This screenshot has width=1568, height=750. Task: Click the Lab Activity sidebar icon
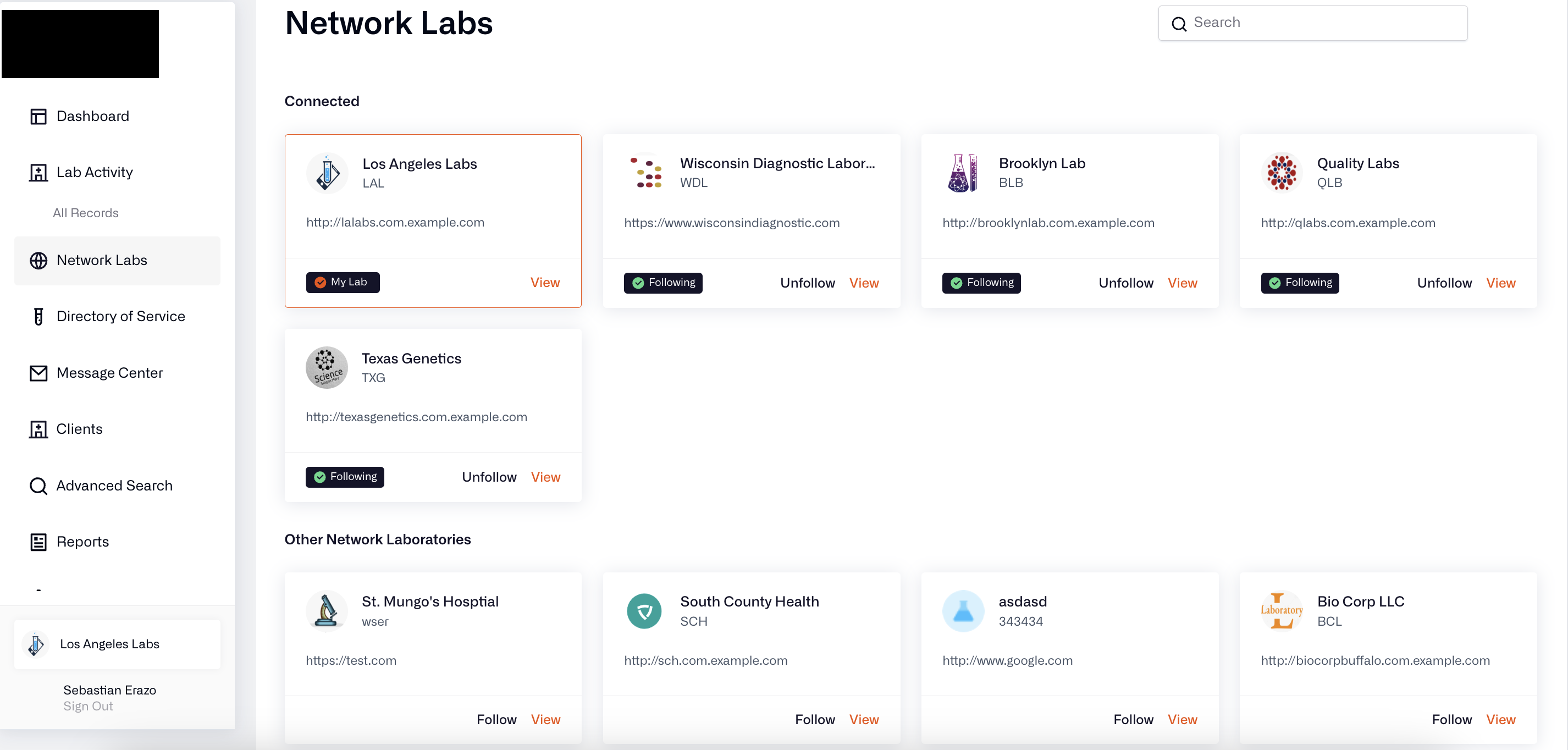tap(38, 172)
